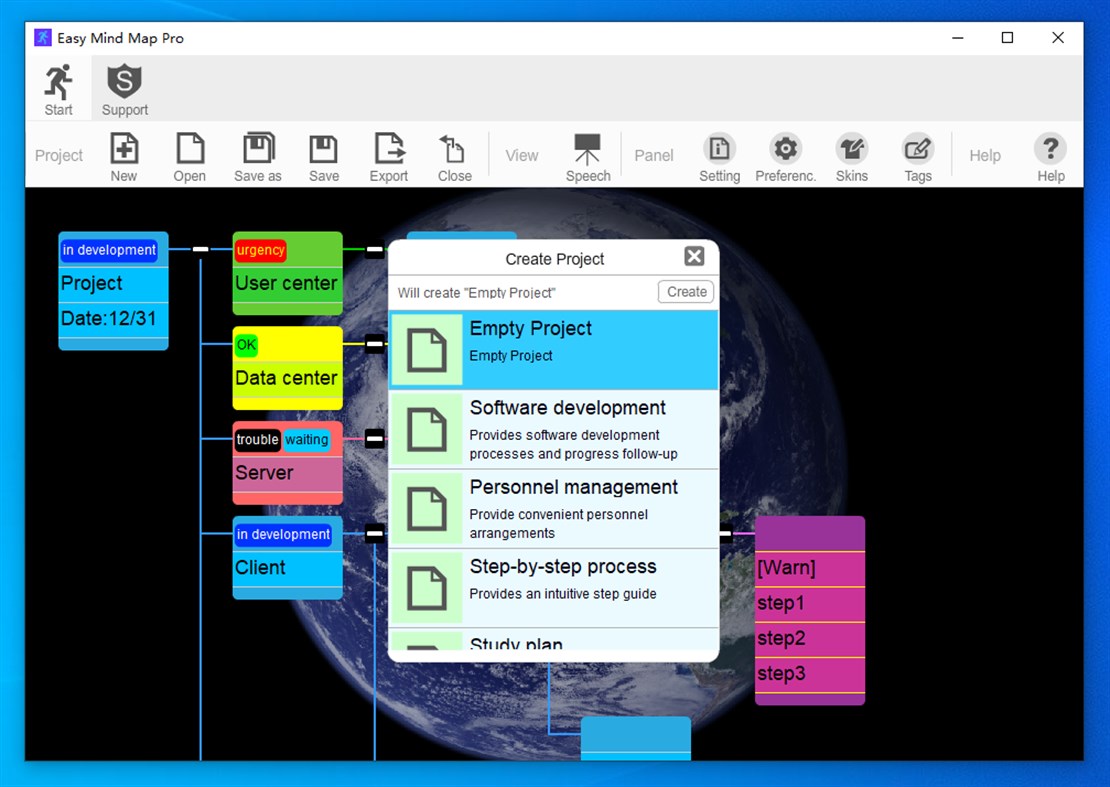Select the Start tab
1110x787 pixels.
[58, 88]
